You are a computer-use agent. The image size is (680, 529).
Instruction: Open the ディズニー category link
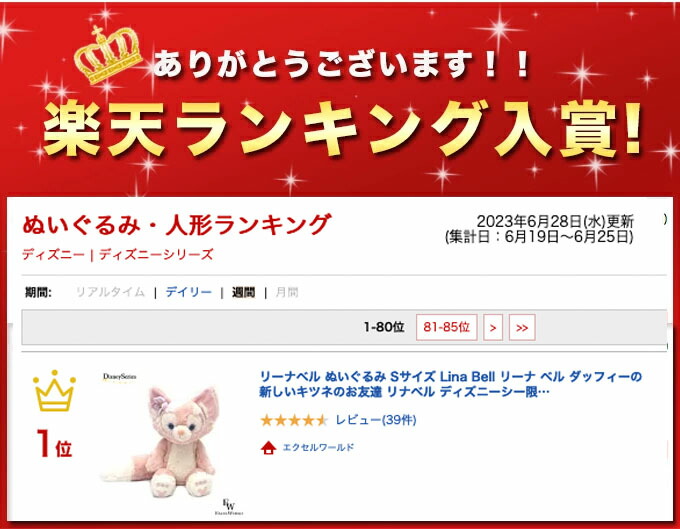[x=53, y=255]
